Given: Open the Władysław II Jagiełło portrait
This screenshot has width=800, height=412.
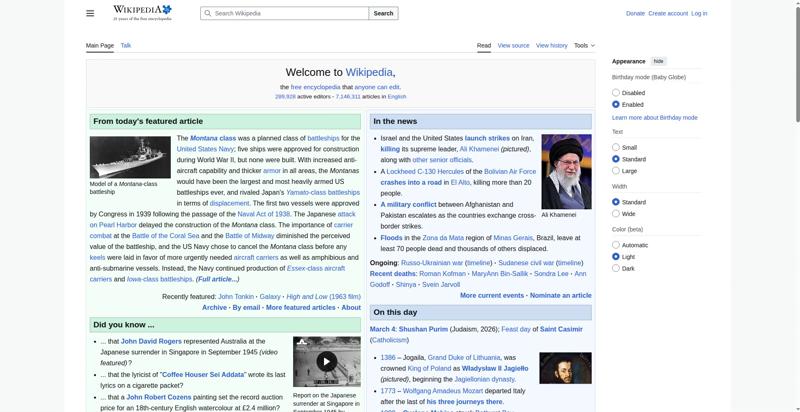Looking at the screenshot, I should (x=565, y=368).
